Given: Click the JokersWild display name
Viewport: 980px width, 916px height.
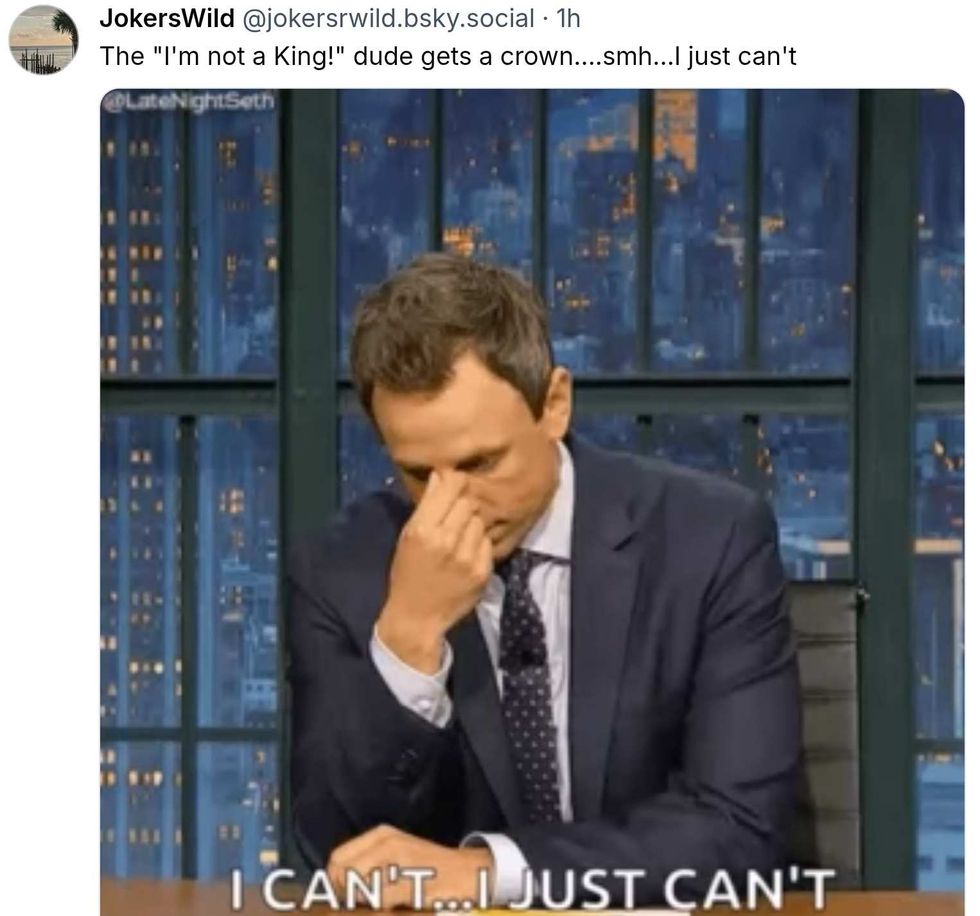Looking at the screenshot, I should point(167,19).
